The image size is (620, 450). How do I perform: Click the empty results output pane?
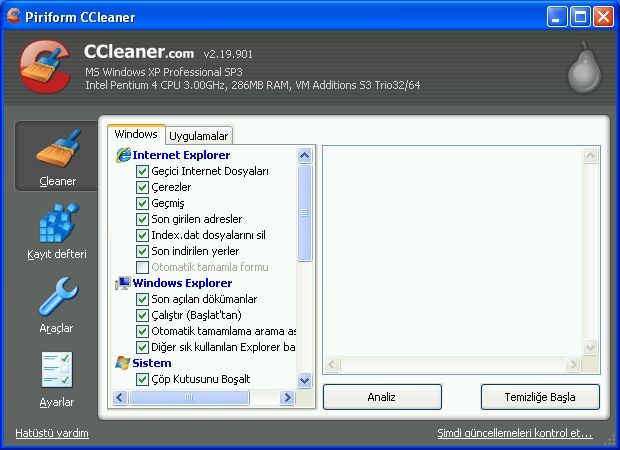pos(453,251)
